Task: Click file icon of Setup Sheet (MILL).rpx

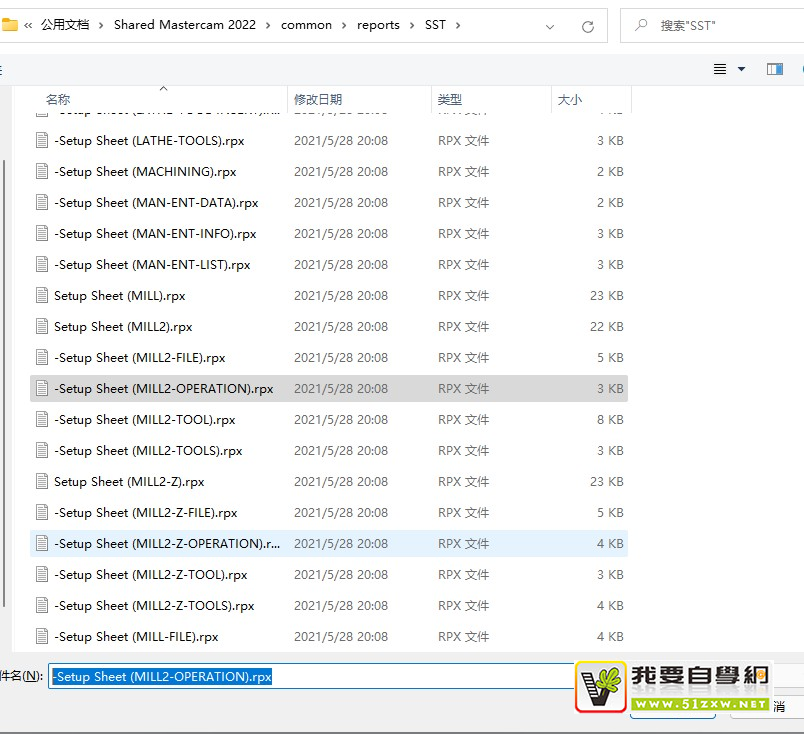Action: (x=42, y=296)
